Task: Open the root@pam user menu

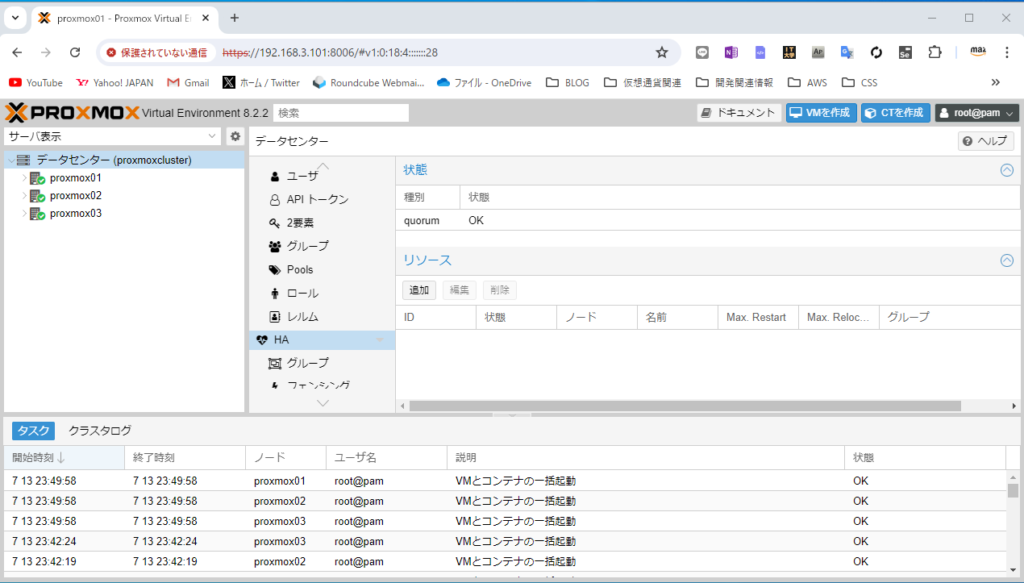Action: 976,113
